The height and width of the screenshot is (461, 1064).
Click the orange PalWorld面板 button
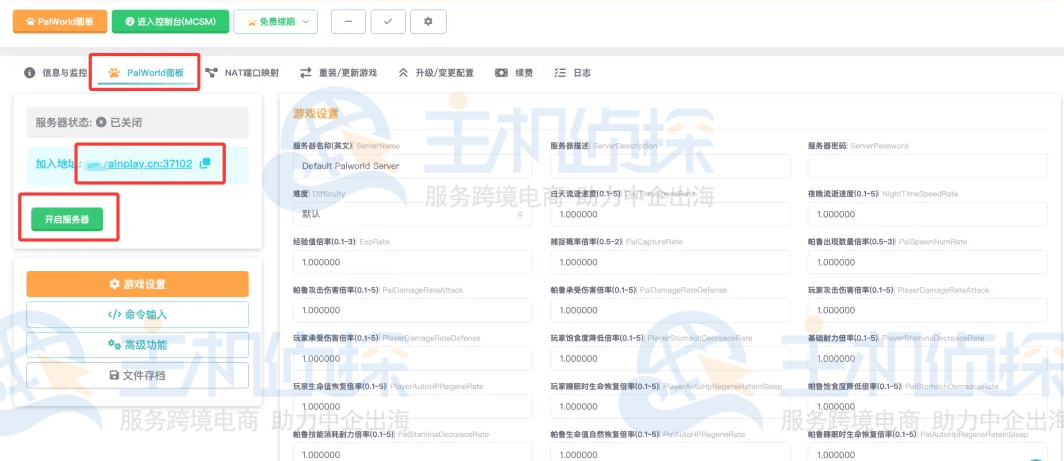coord(60,21)
